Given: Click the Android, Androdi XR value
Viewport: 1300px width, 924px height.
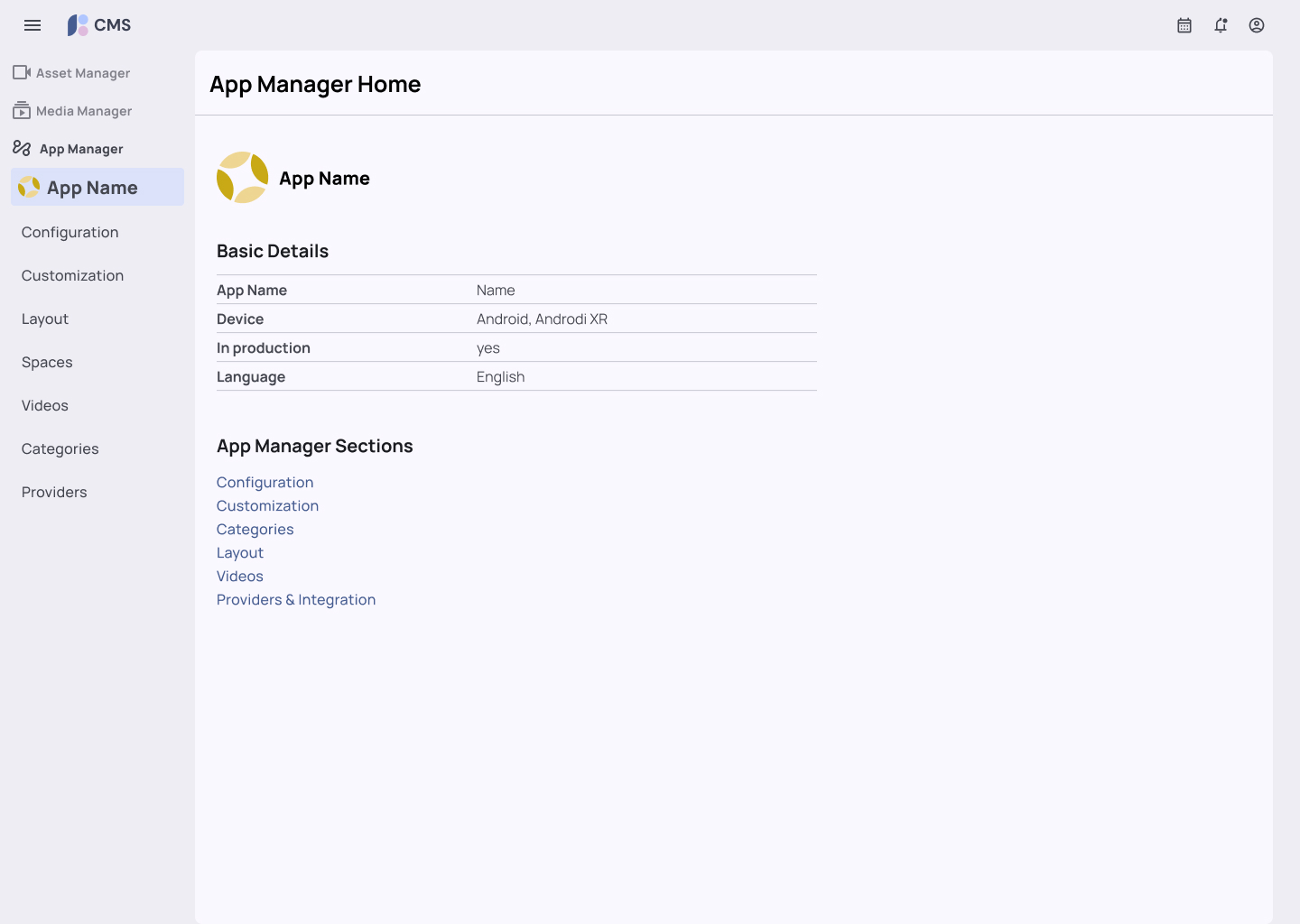Looking at the screenshot, I should [542, 319].
